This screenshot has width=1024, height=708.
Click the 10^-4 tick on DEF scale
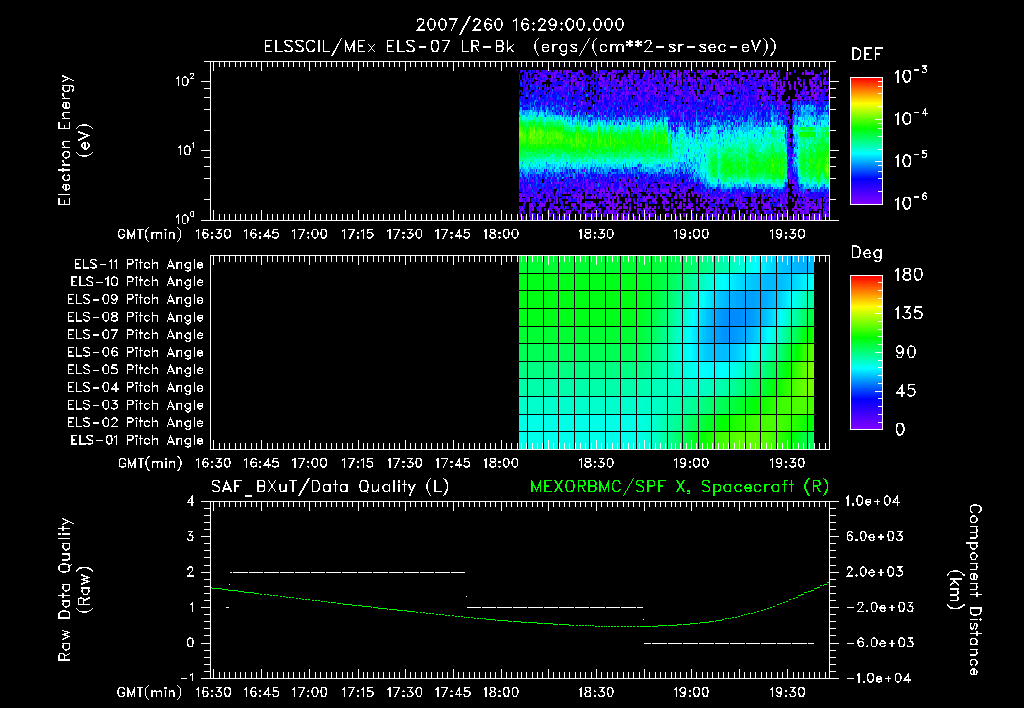(910, 118)
